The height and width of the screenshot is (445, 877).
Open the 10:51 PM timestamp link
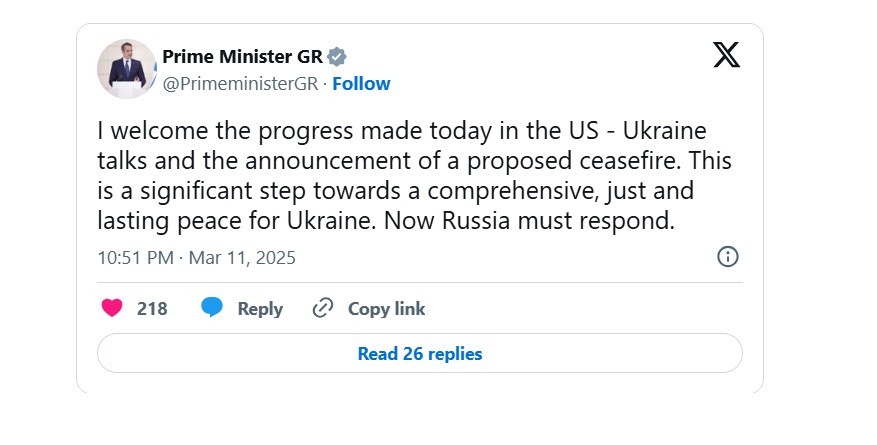click(x=135, y=257)
